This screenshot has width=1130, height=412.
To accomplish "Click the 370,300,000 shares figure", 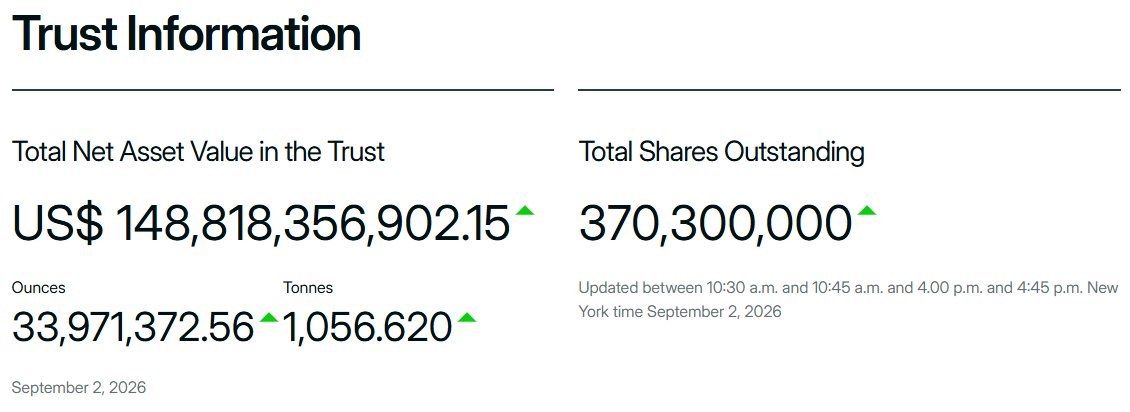I will pyautogui.click(x=715, y=223).
